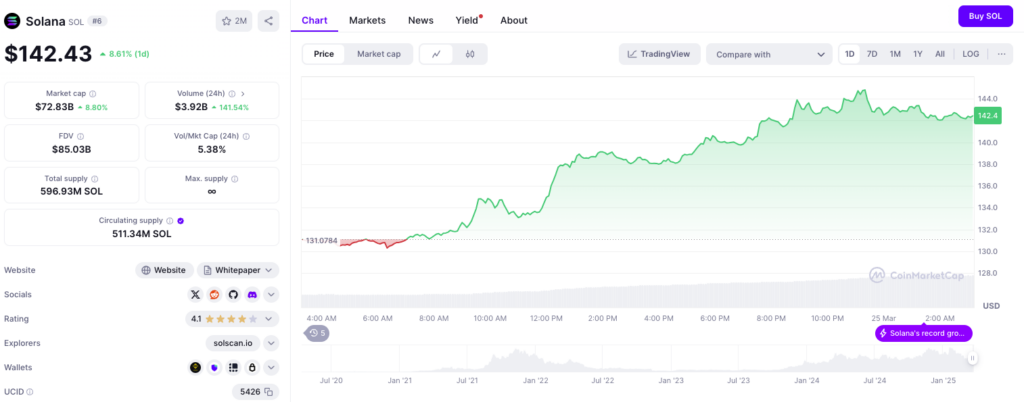Open the padlock wallet icon
Viewport: 1024px width, 402px height.
[x=252, y=368]
